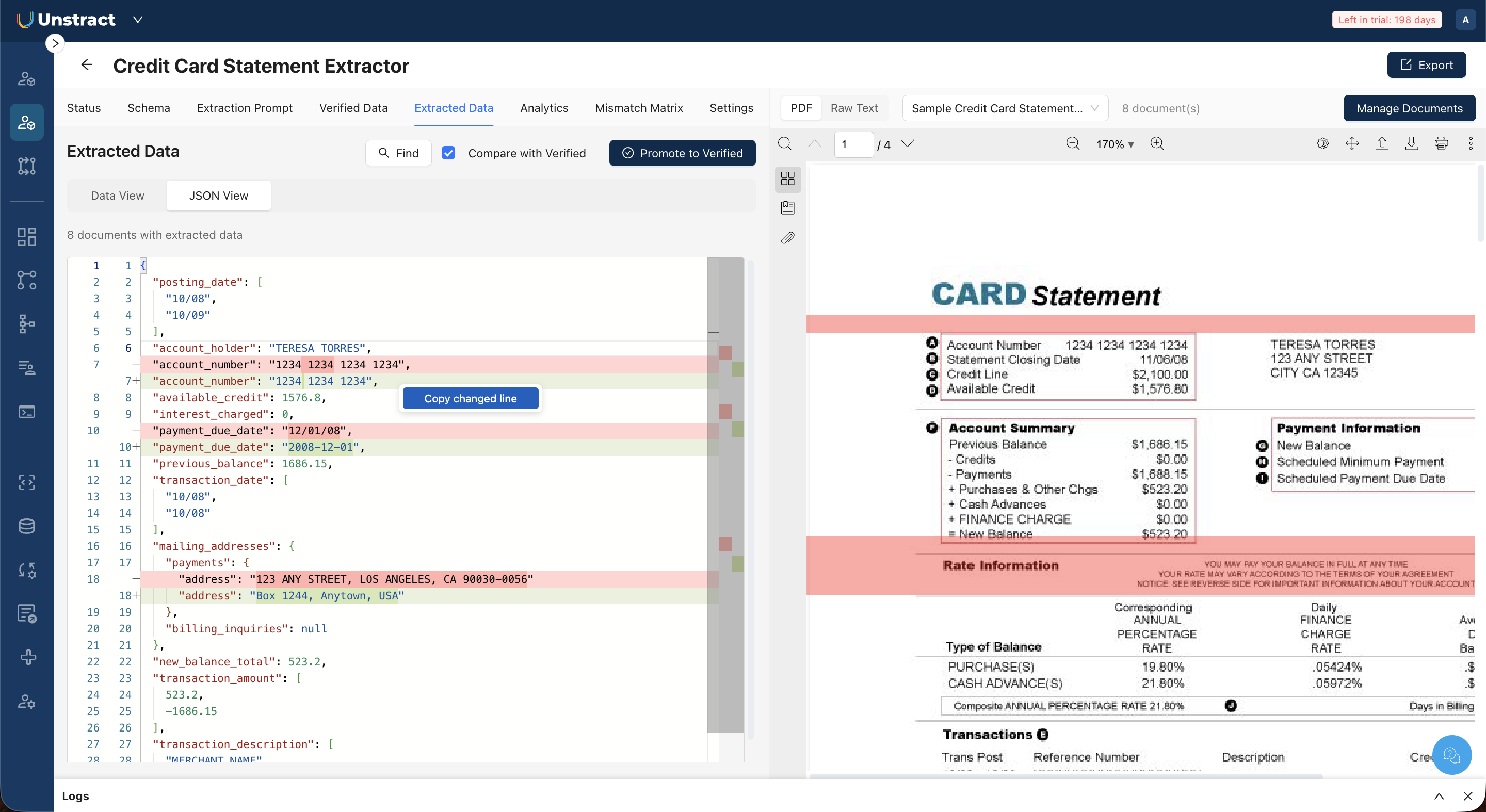The image size is (1486, 812).
Task: Go to the Extraction Prompt tab
Action: [x=244, y=108]
